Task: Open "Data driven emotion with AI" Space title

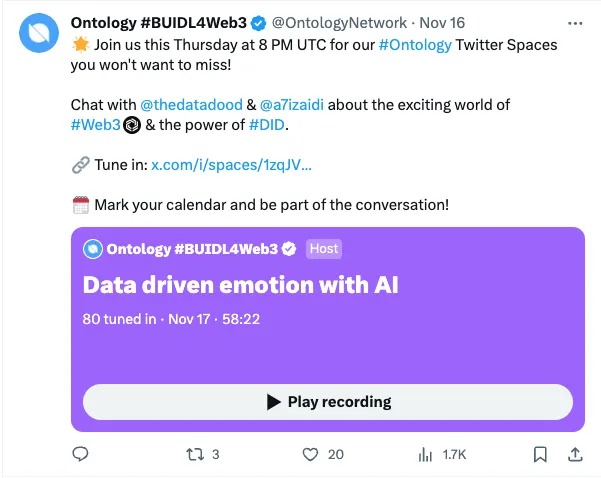Action: pyautogui.click(x=240, y=285)
